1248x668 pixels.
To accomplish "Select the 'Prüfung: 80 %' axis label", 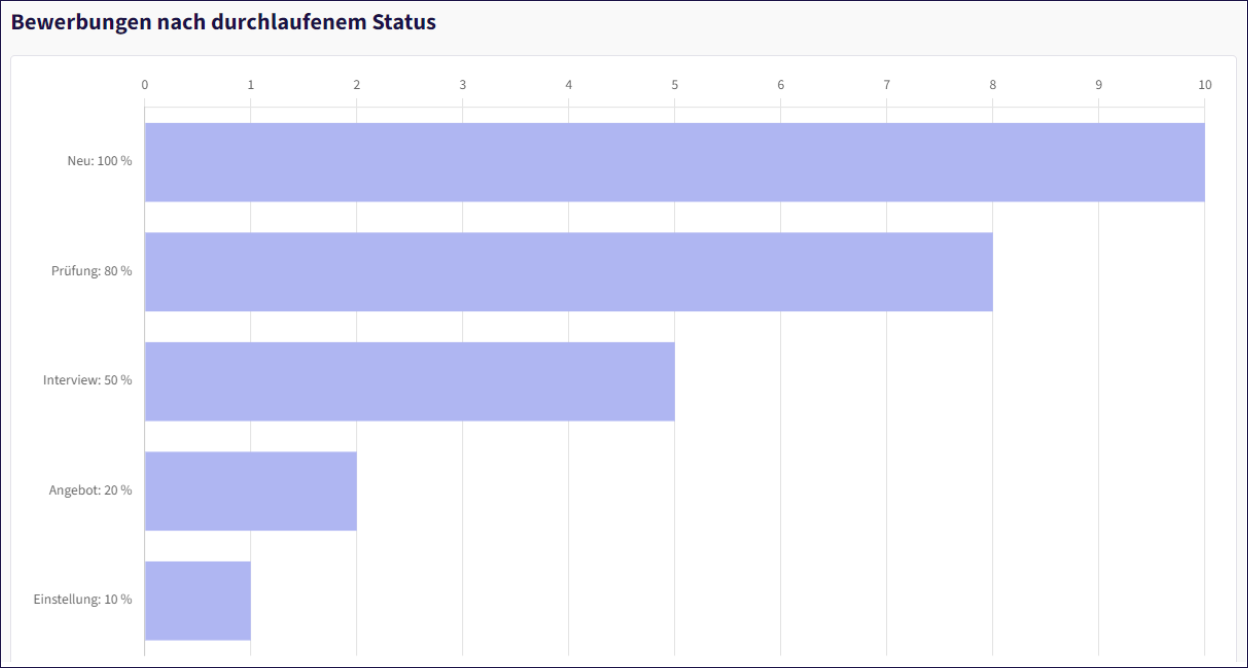I will [92, 272].
